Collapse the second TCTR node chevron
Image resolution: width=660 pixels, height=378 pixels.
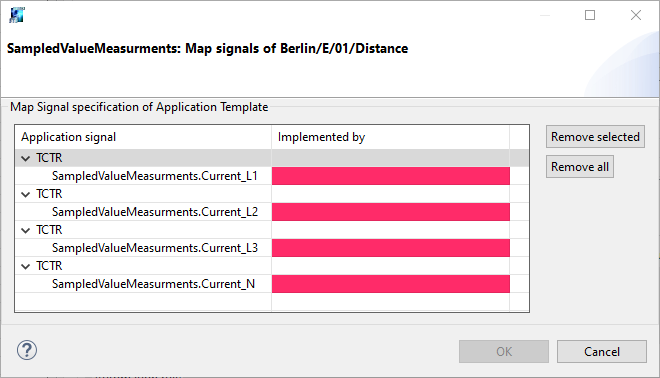(26, 194)
